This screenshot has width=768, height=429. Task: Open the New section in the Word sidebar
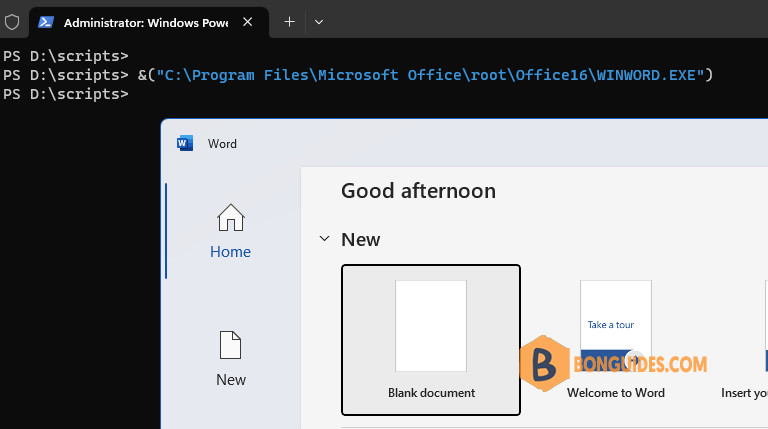pos(231,359)
